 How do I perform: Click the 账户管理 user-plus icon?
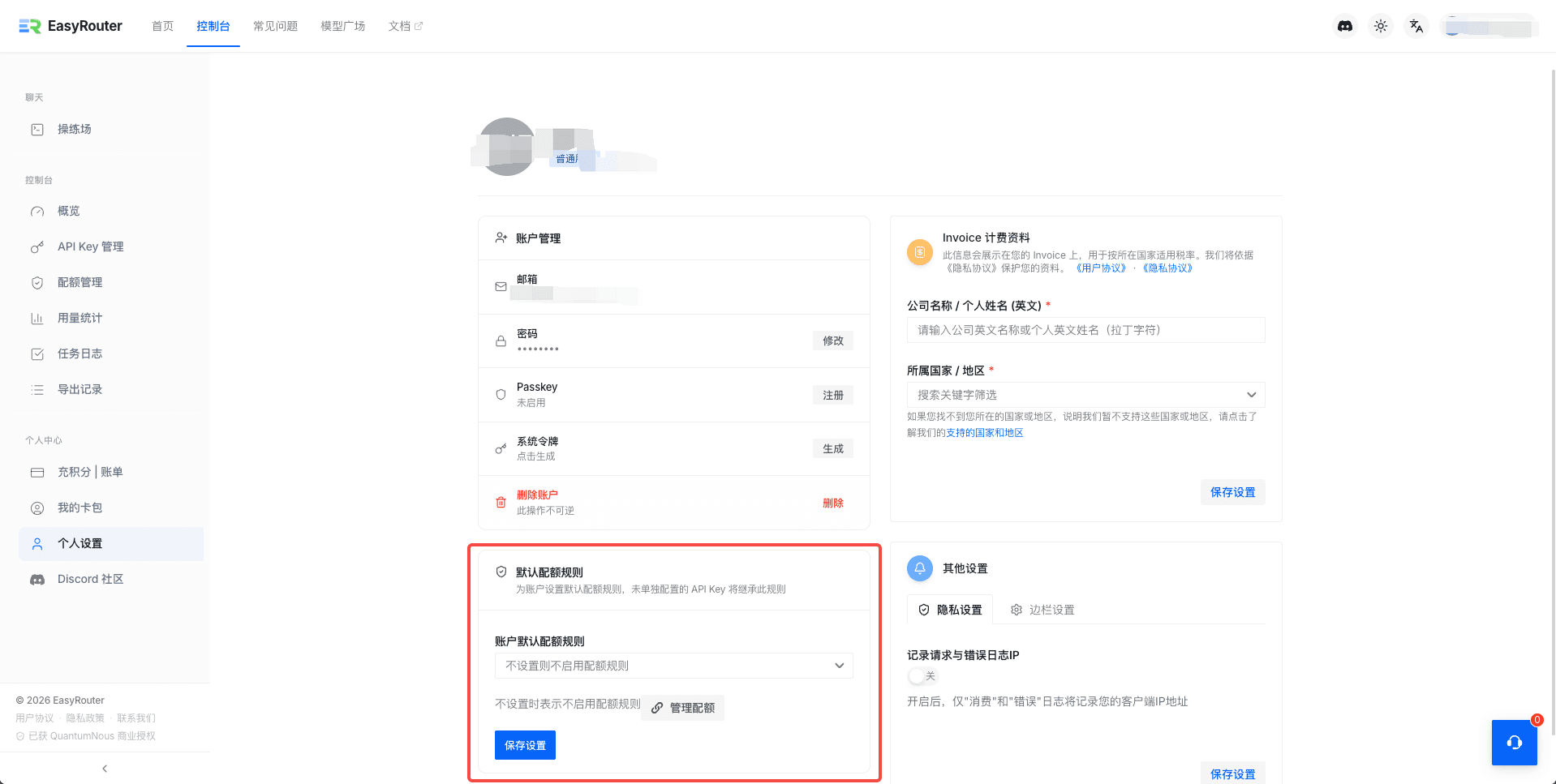click(501, 238)
